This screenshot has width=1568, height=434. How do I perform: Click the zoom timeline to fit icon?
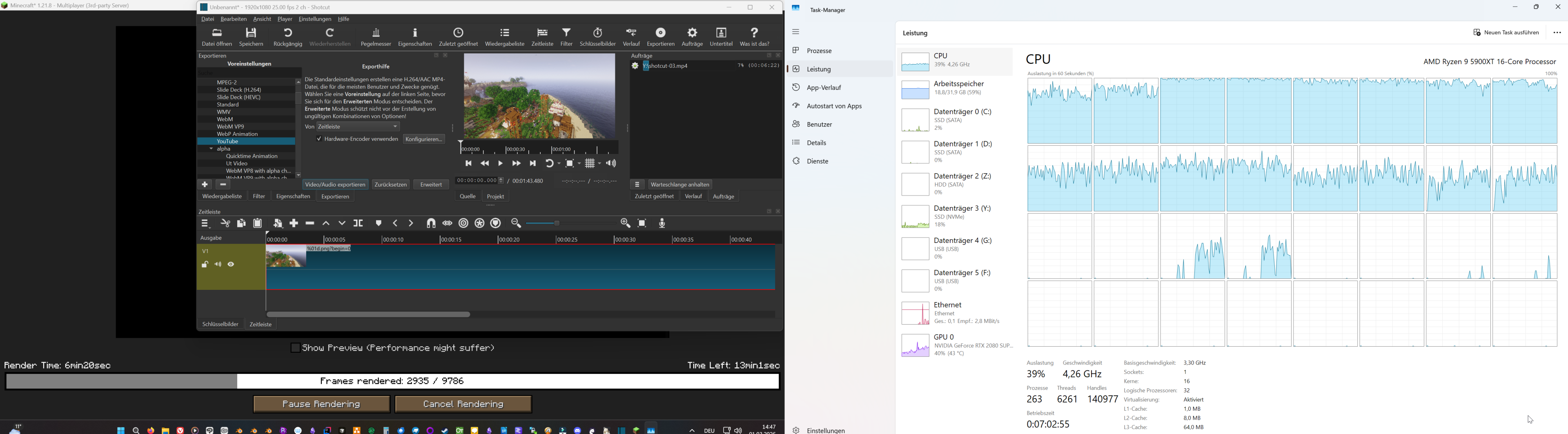(642, 223)
